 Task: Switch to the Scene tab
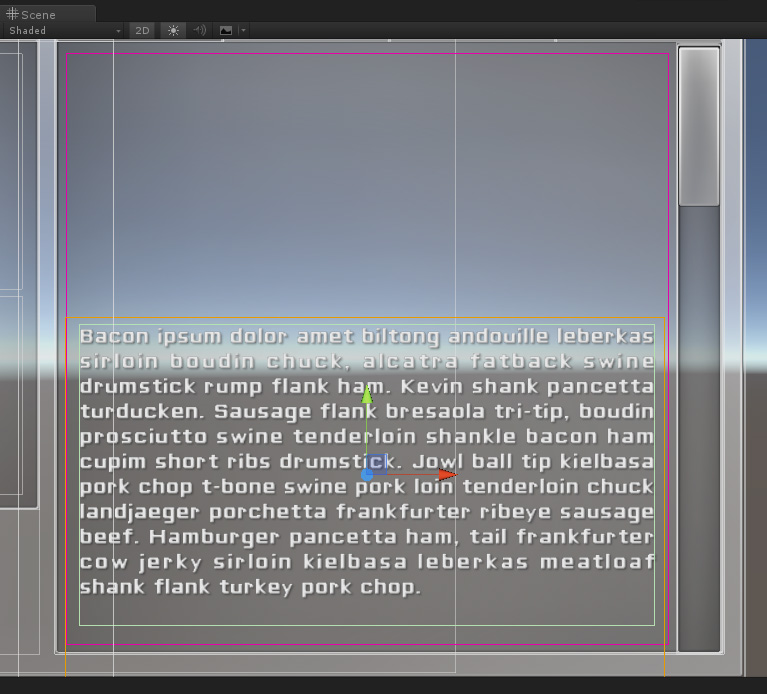point(38,14)
